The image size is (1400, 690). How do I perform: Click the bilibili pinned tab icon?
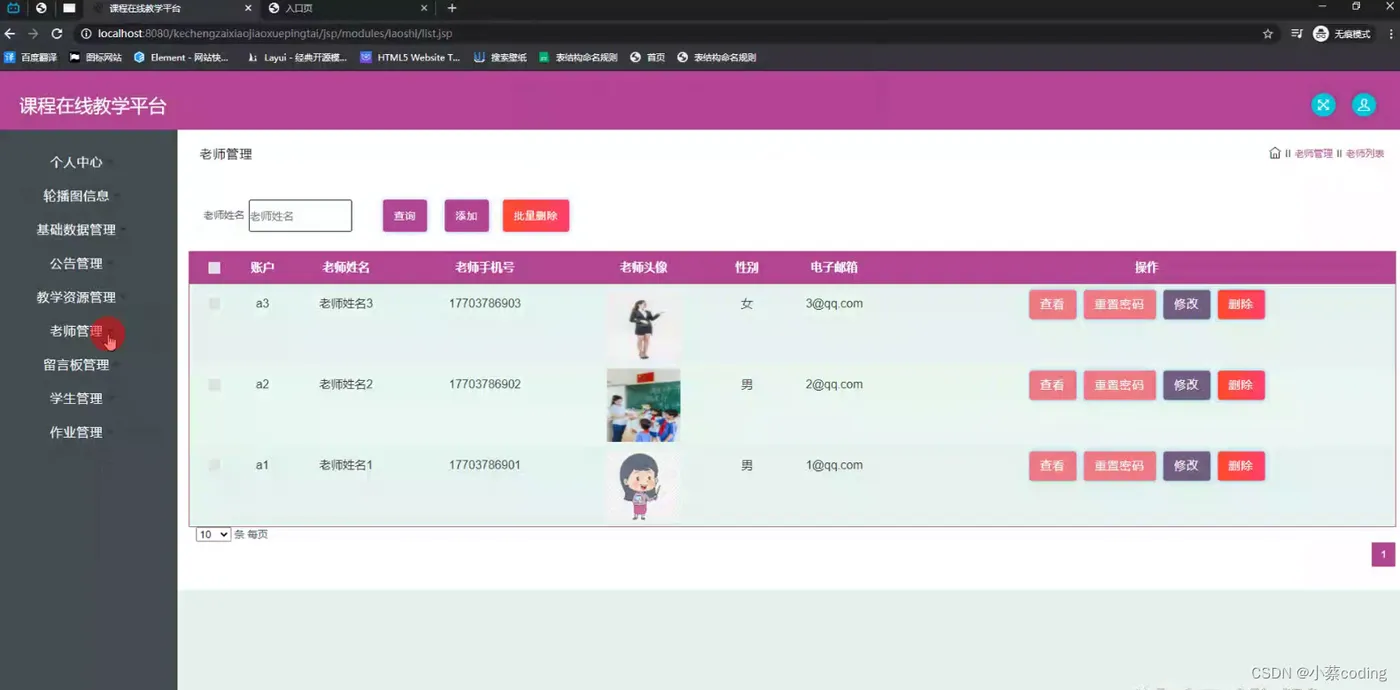[14, 8]
